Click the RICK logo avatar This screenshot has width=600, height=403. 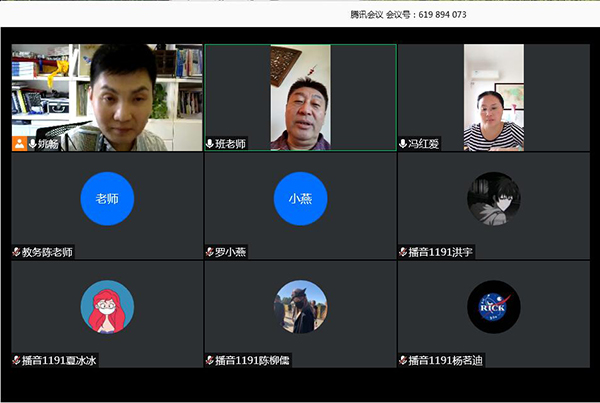click(493, 307)
